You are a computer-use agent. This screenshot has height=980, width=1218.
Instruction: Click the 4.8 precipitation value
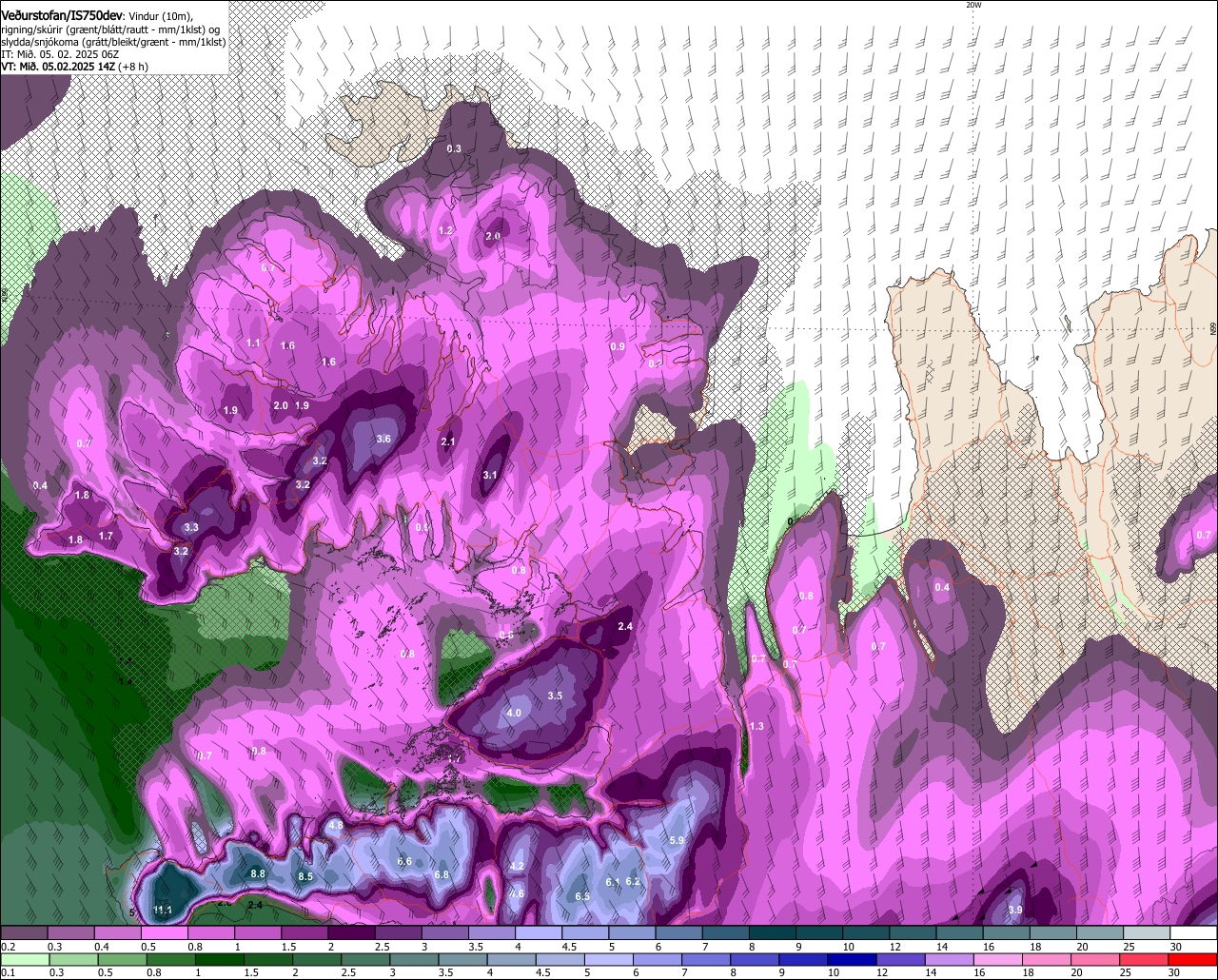pos(335,826)
